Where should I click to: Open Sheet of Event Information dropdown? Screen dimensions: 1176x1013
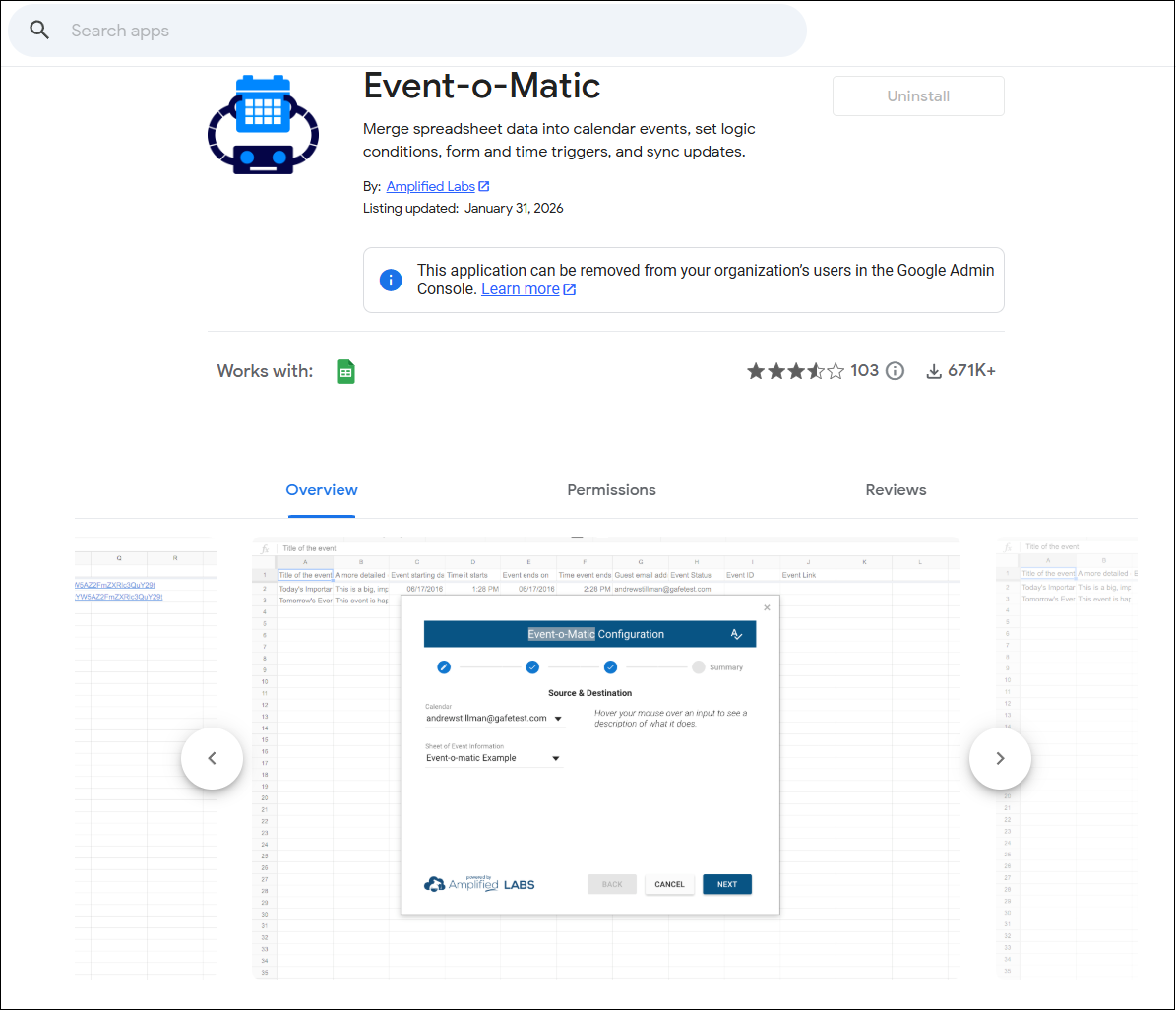(493, 758)
